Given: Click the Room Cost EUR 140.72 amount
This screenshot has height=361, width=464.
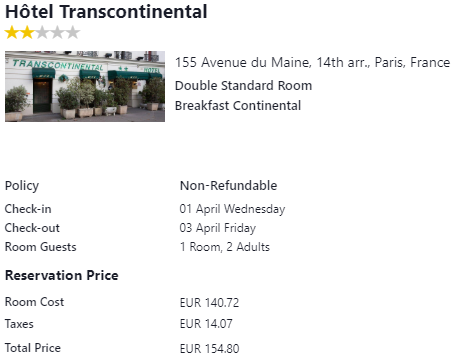Looking at the screenshot, I should (209, 303).
